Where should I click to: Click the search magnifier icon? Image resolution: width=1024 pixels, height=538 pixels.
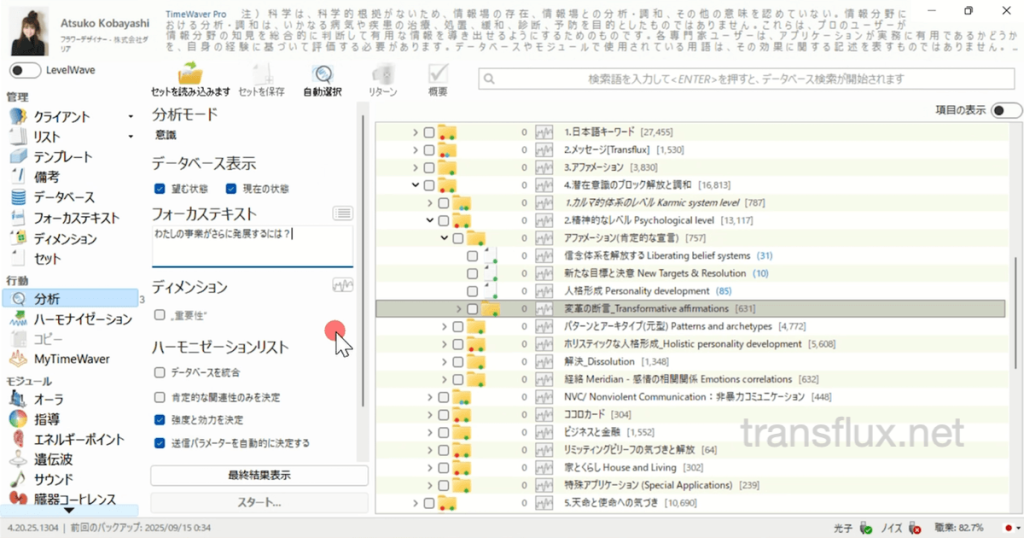pyautogui.click(x=489, y=79)
